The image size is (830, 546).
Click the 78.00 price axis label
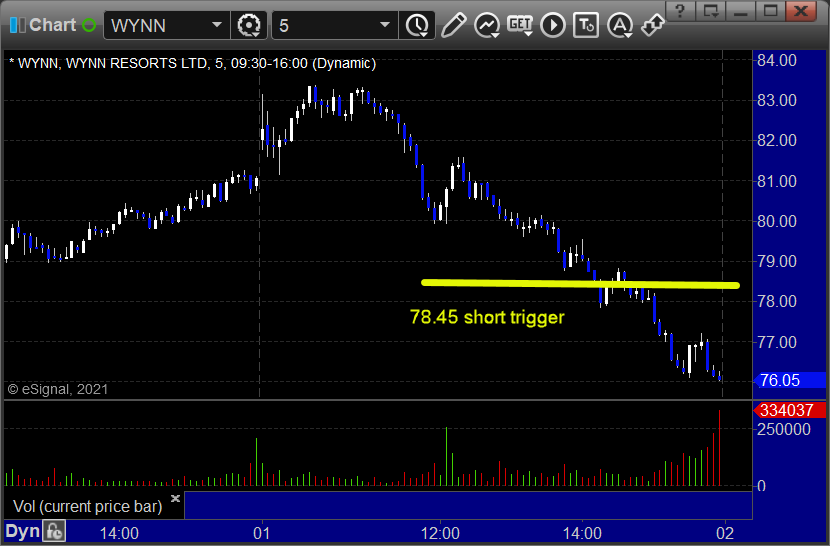(777, 301)
